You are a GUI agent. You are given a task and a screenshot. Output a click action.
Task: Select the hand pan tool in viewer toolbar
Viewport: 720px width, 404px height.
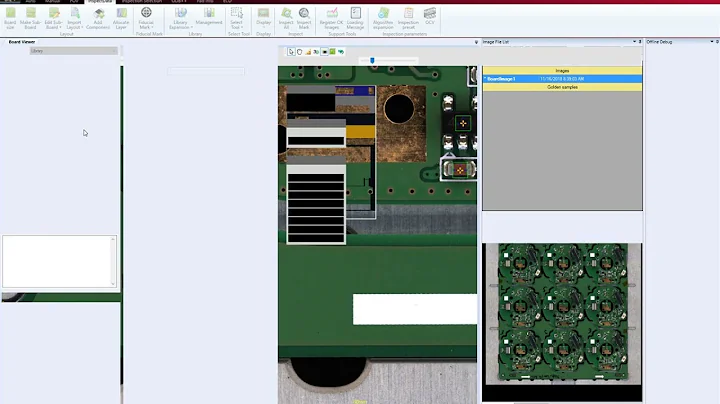point(299,52)
